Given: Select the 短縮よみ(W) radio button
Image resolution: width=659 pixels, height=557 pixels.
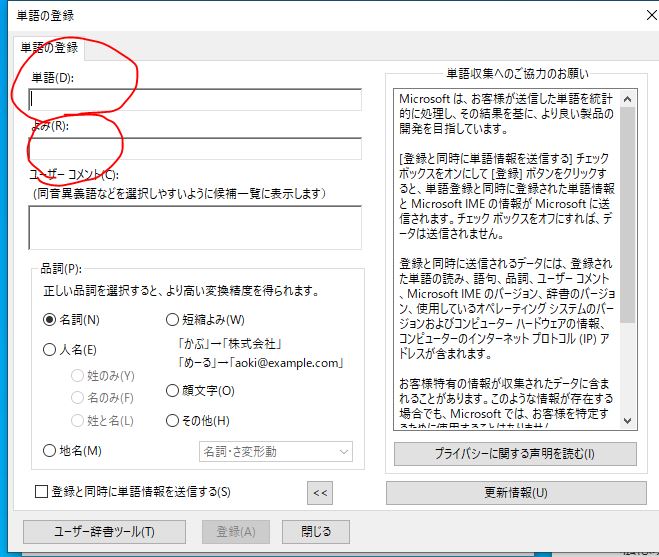Looking at the screenshot, I should (x=172, y=320).
